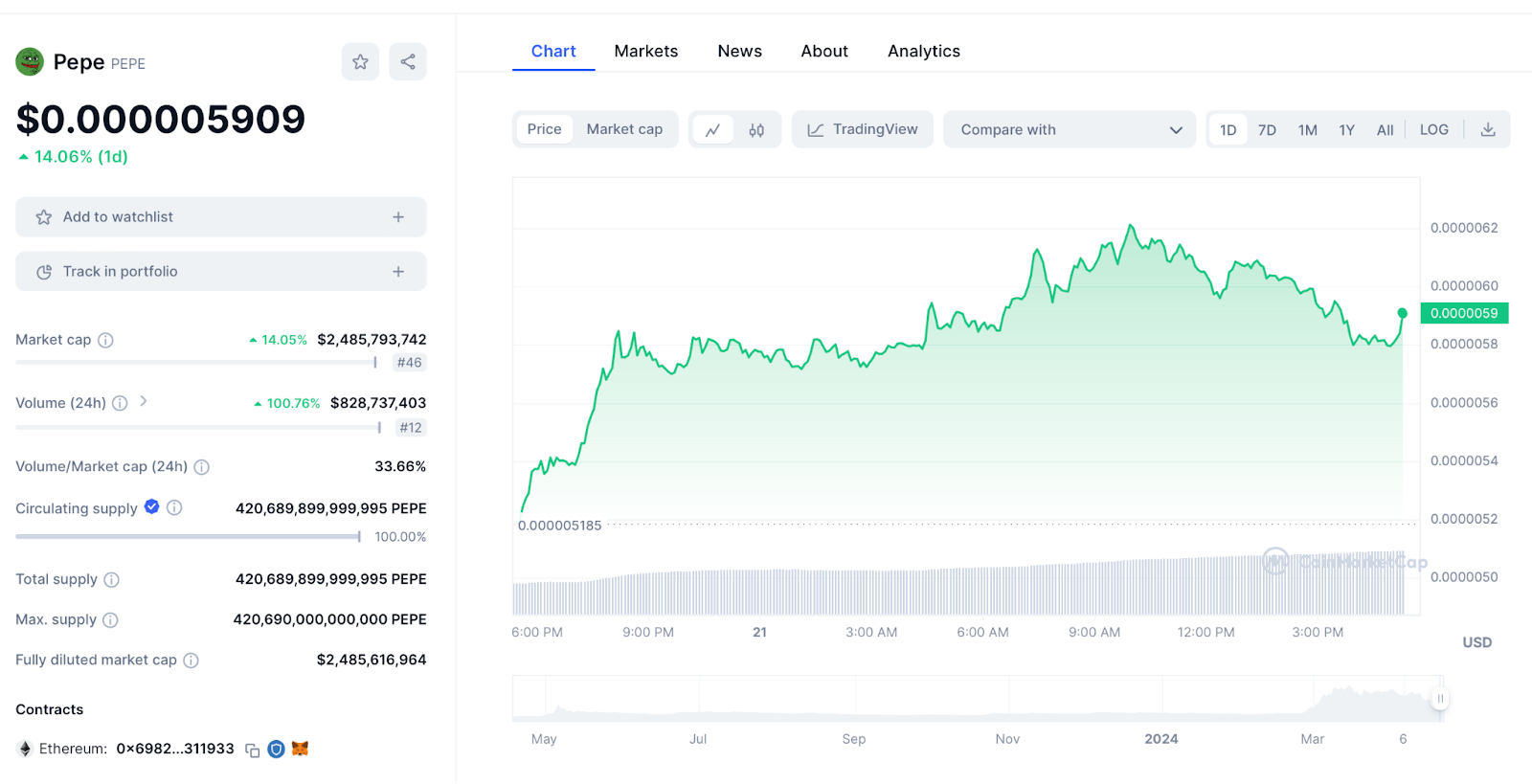Click the Contracts heading
Screen dimensions: 1532x784
[x=50, y=709]
